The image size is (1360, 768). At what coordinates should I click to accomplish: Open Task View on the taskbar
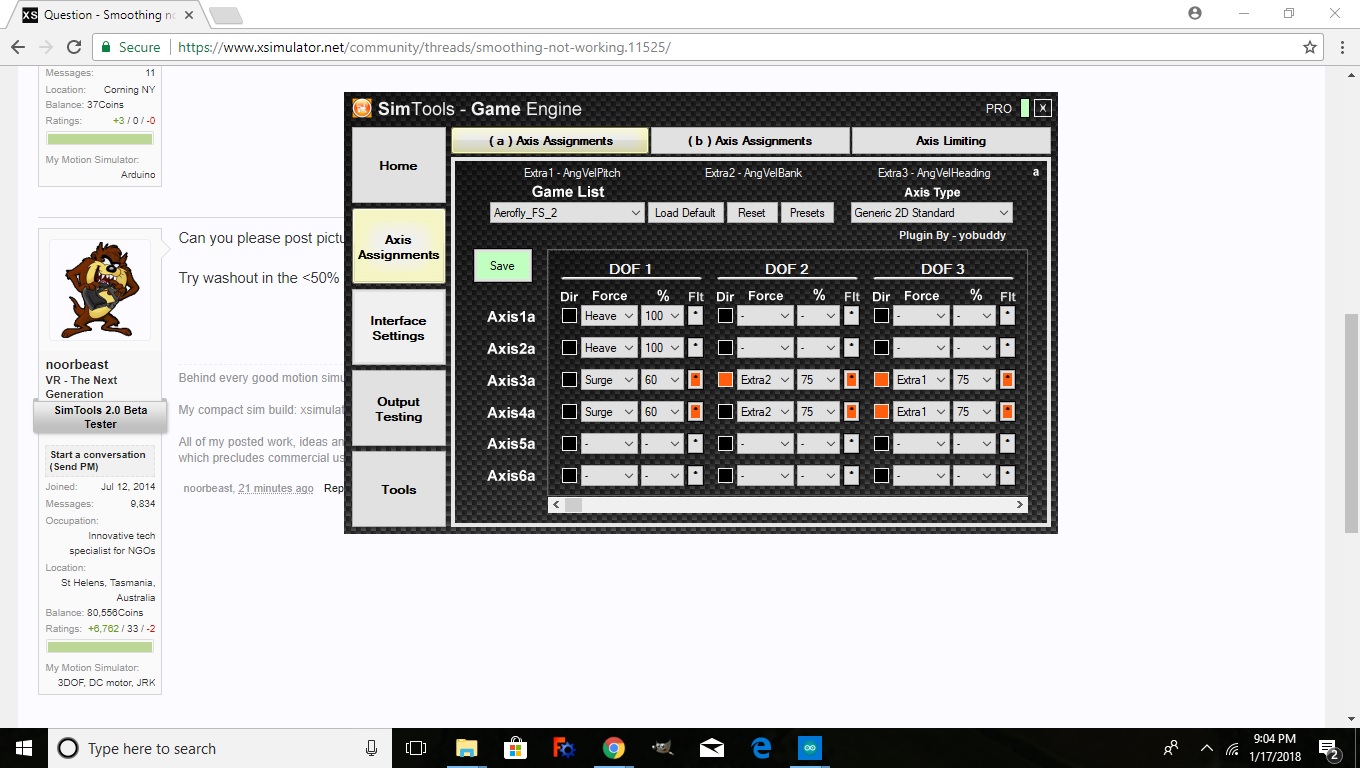pos(416,748)
